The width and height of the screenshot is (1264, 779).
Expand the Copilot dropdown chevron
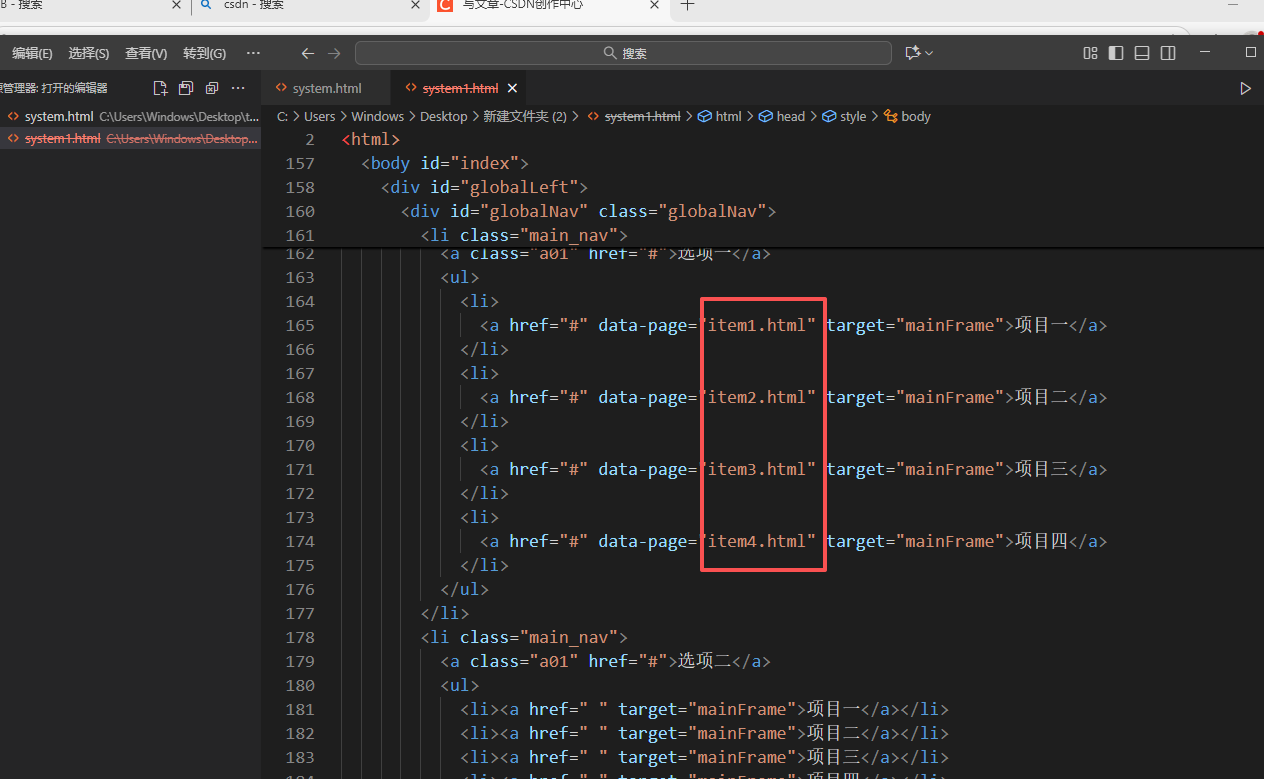click(x=929, y=53)
